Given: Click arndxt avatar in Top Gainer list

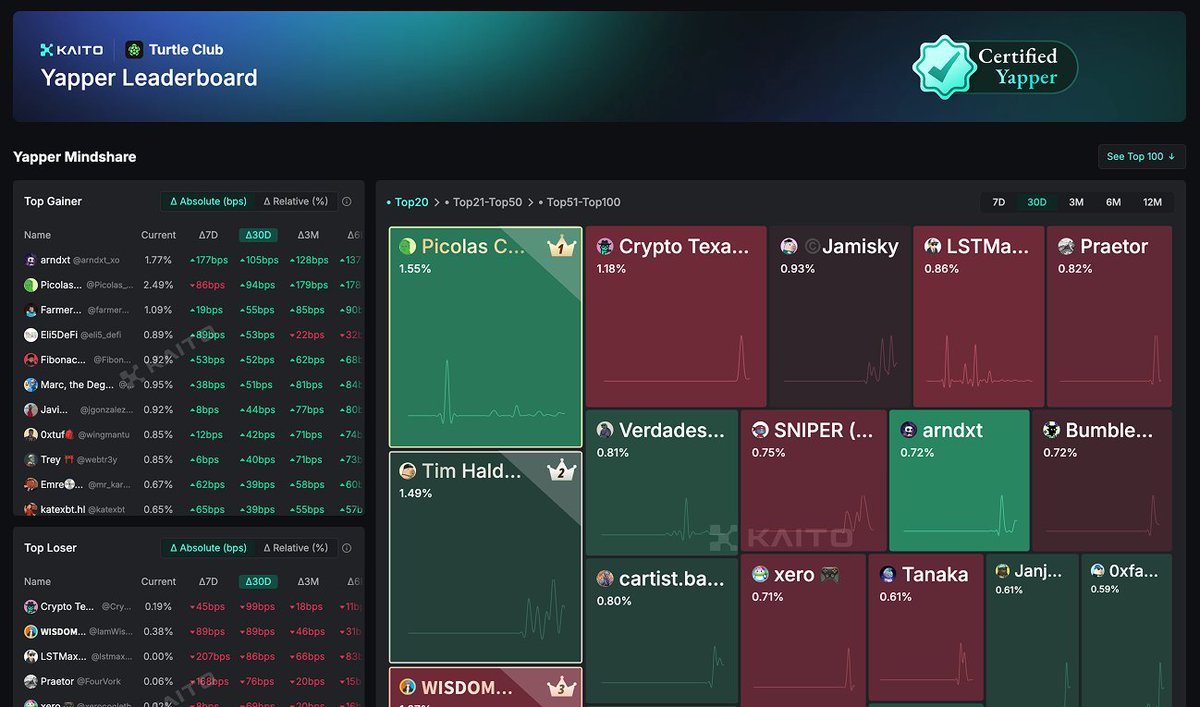Looking at the screenshot, I should [31, 260].
